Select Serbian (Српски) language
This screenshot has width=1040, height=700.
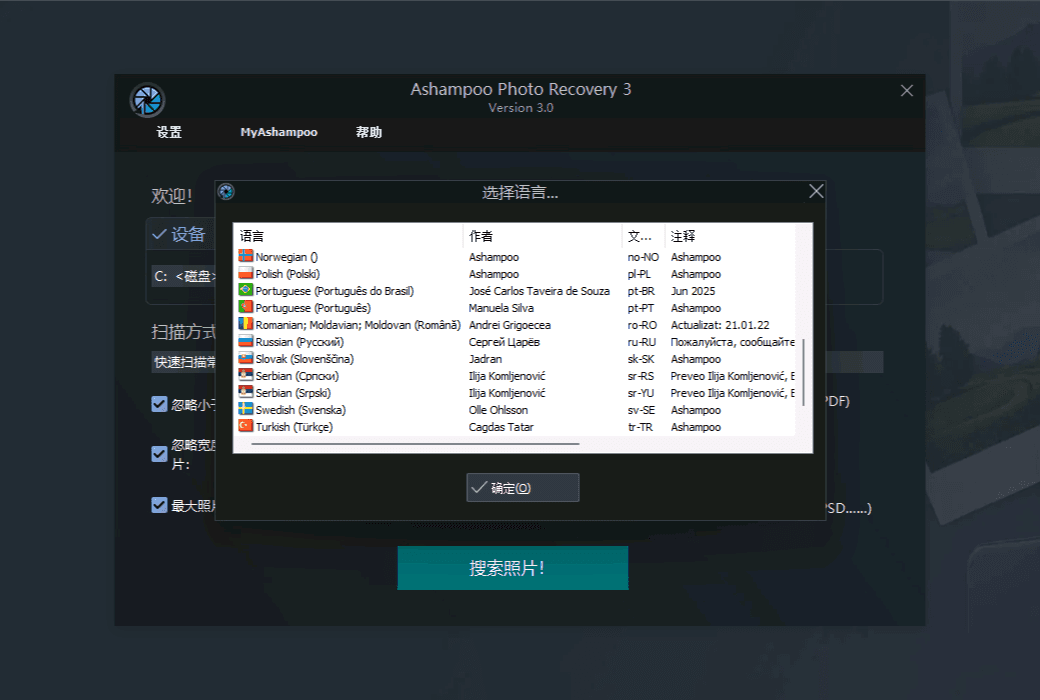coord(297,376)
